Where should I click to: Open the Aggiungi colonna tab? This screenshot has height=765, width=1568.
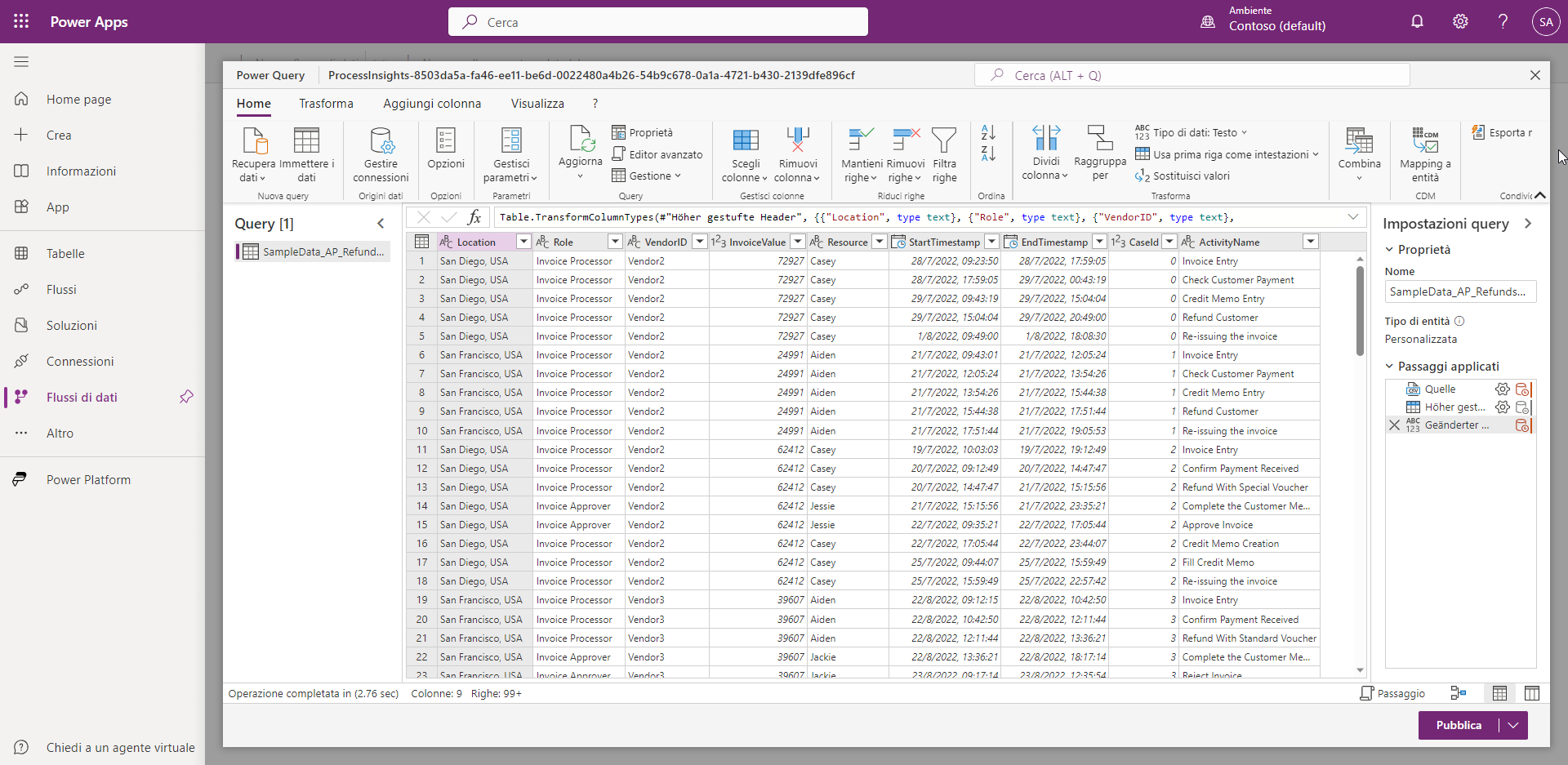coord(432,104)
